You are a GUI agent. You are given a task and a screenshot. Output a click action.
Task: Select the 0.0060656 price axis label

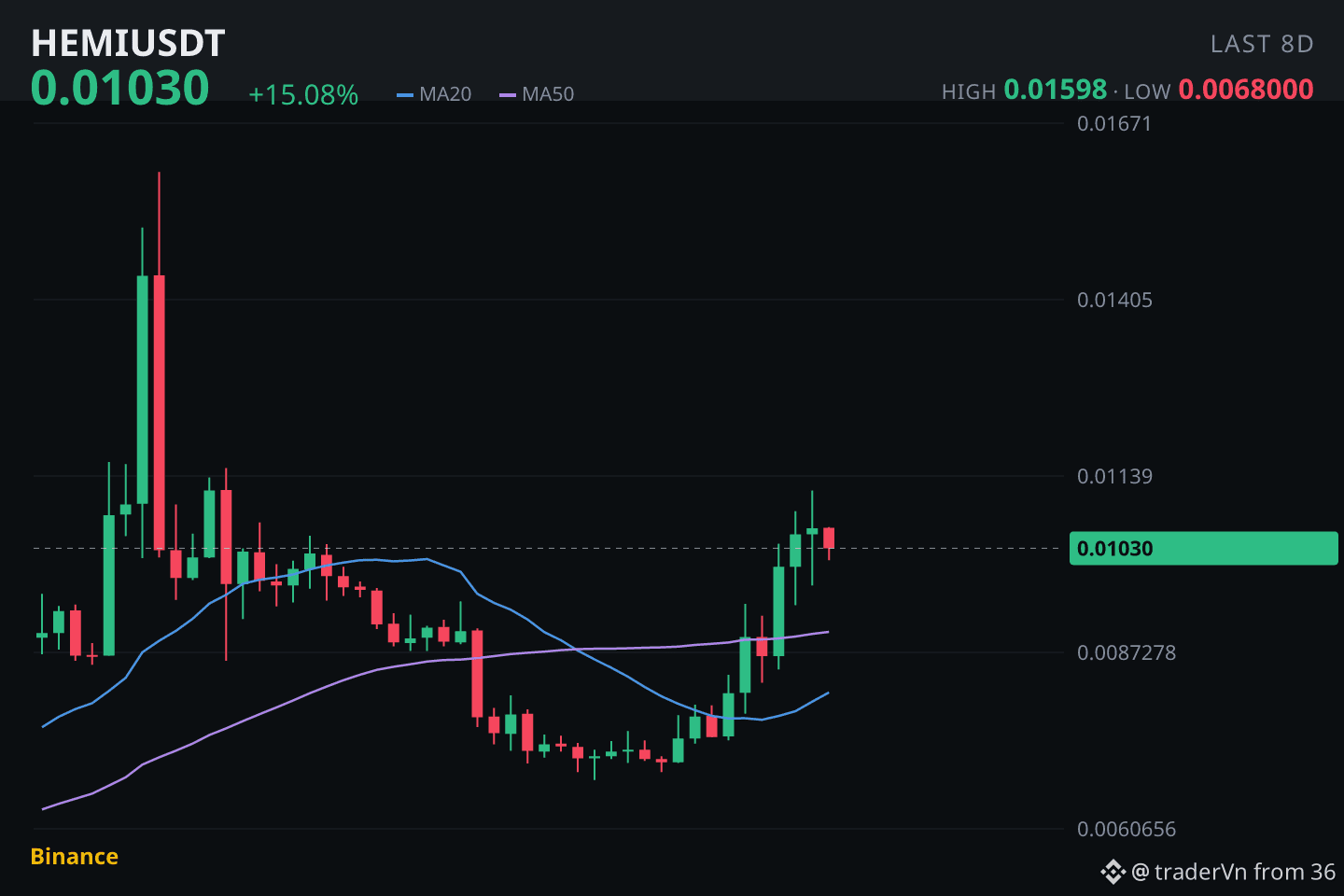pos(1127,829)
